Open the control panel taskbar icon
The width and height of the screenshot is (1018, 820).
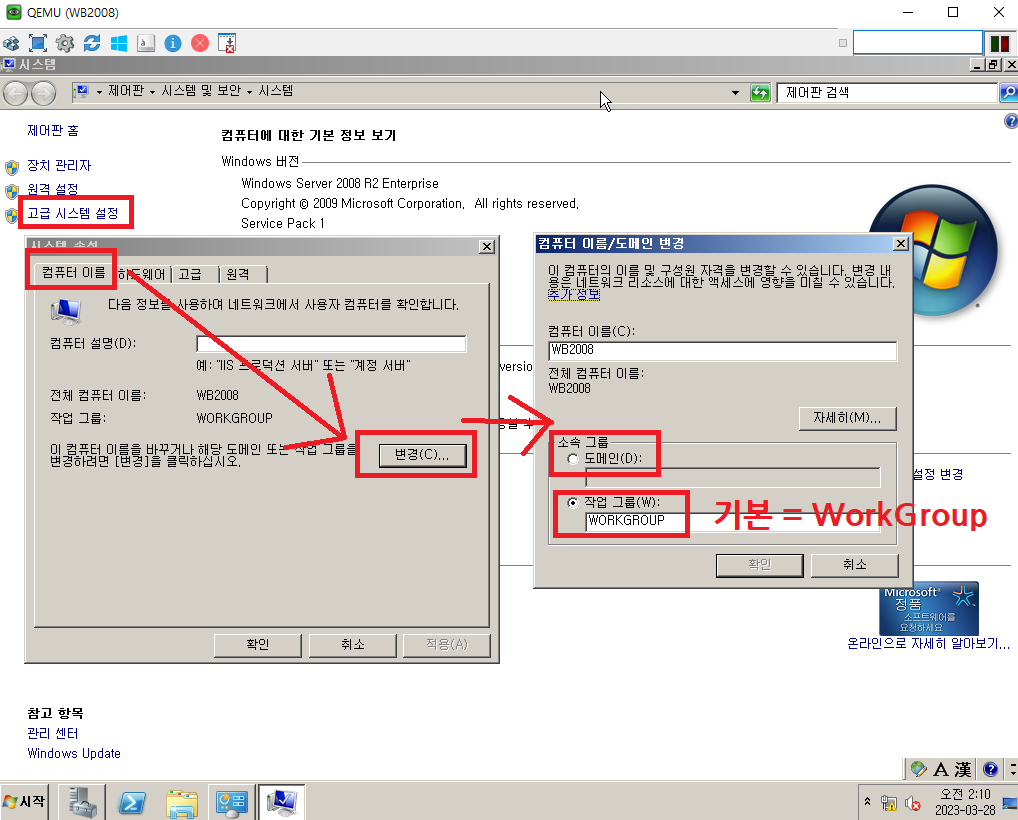[x=232, y=802]
